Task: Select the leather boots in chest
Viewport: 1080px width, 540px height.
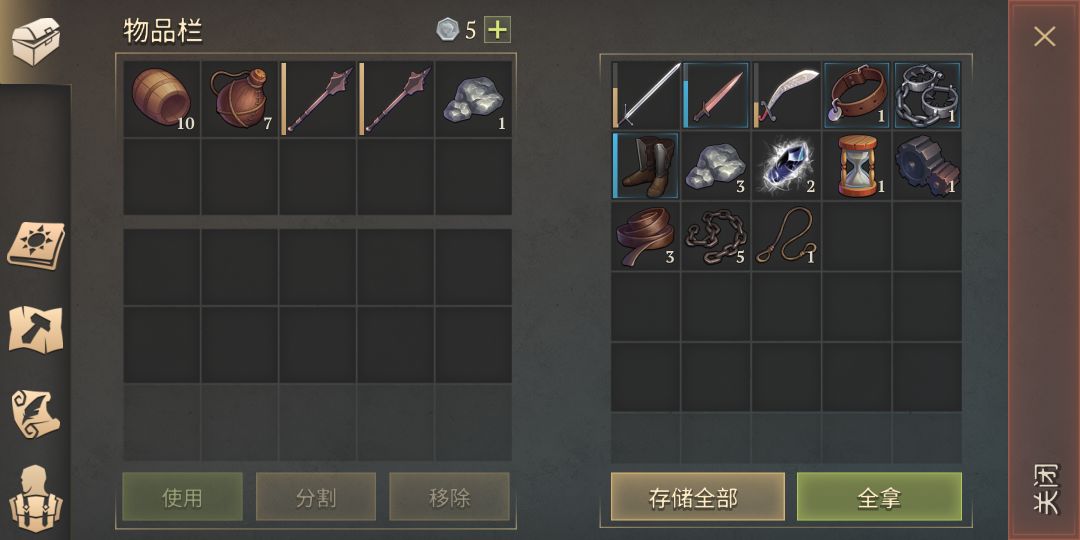Action: click(x=645, y=165)
